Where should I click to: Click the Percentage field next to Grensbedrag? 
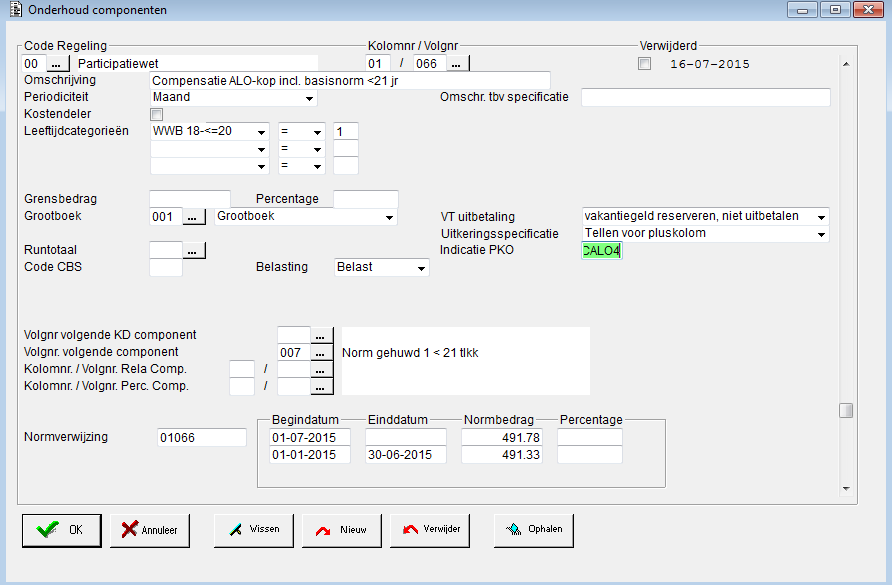point(366,199)
